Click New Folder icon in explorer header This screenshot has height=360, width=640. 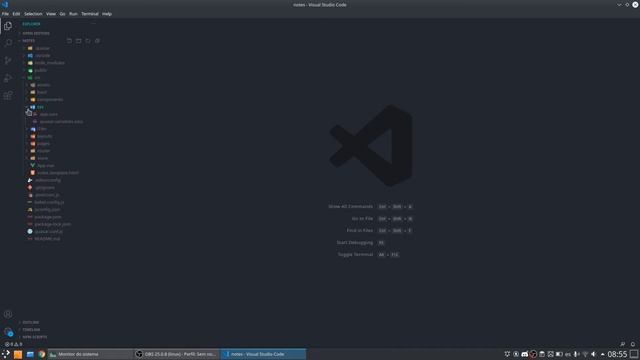tap(79, 41)
